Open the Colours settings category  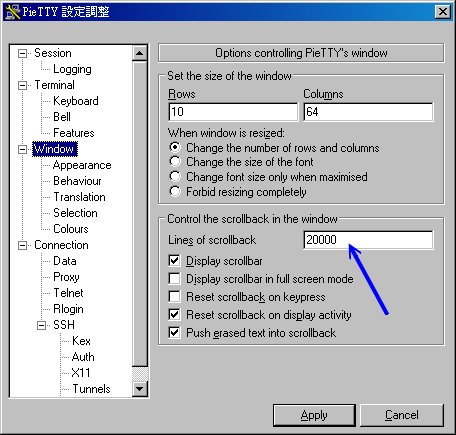[71, 229]
